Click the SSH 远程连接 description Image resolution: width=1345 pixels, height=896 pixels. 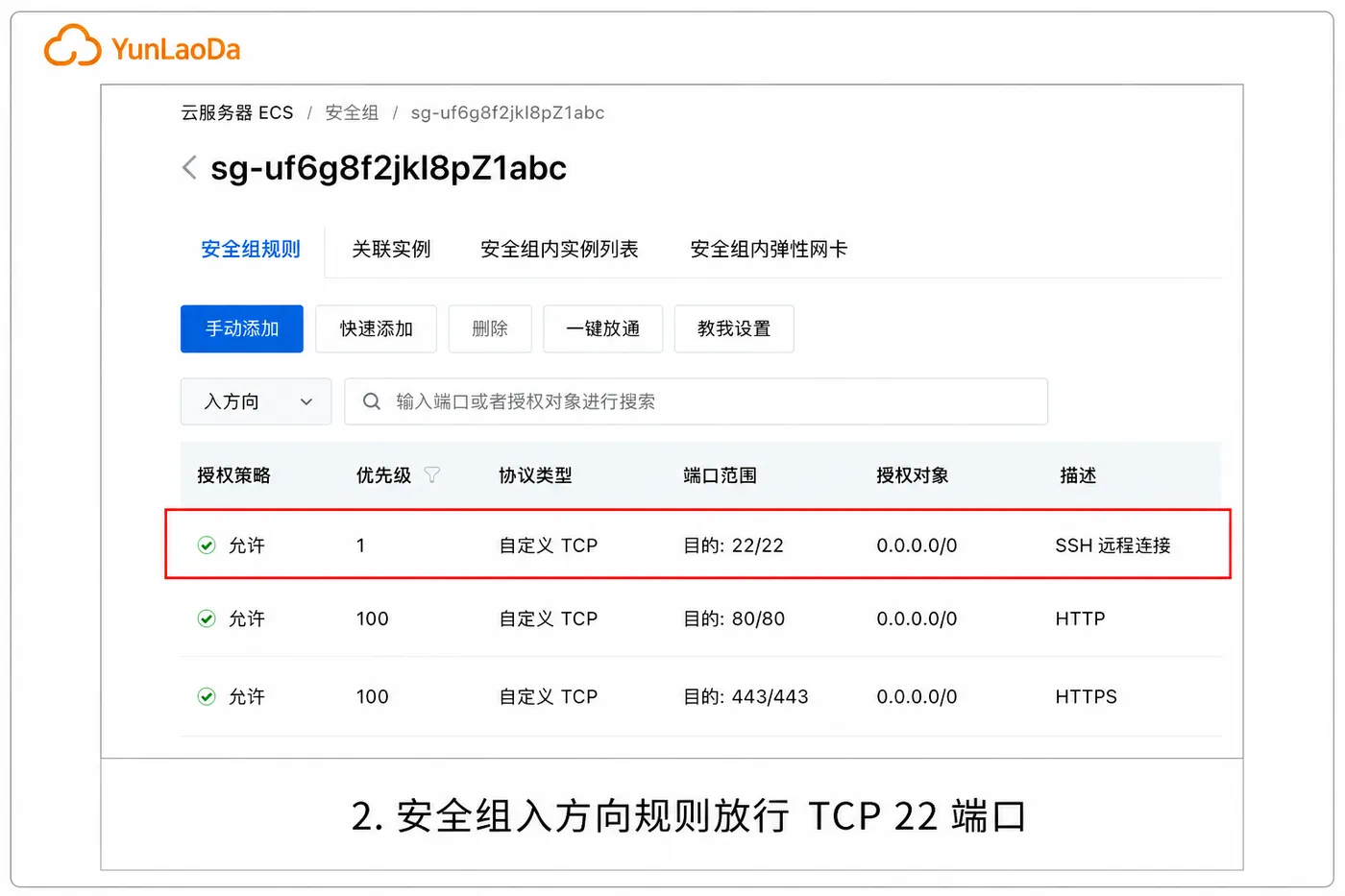pos(1113,545)
